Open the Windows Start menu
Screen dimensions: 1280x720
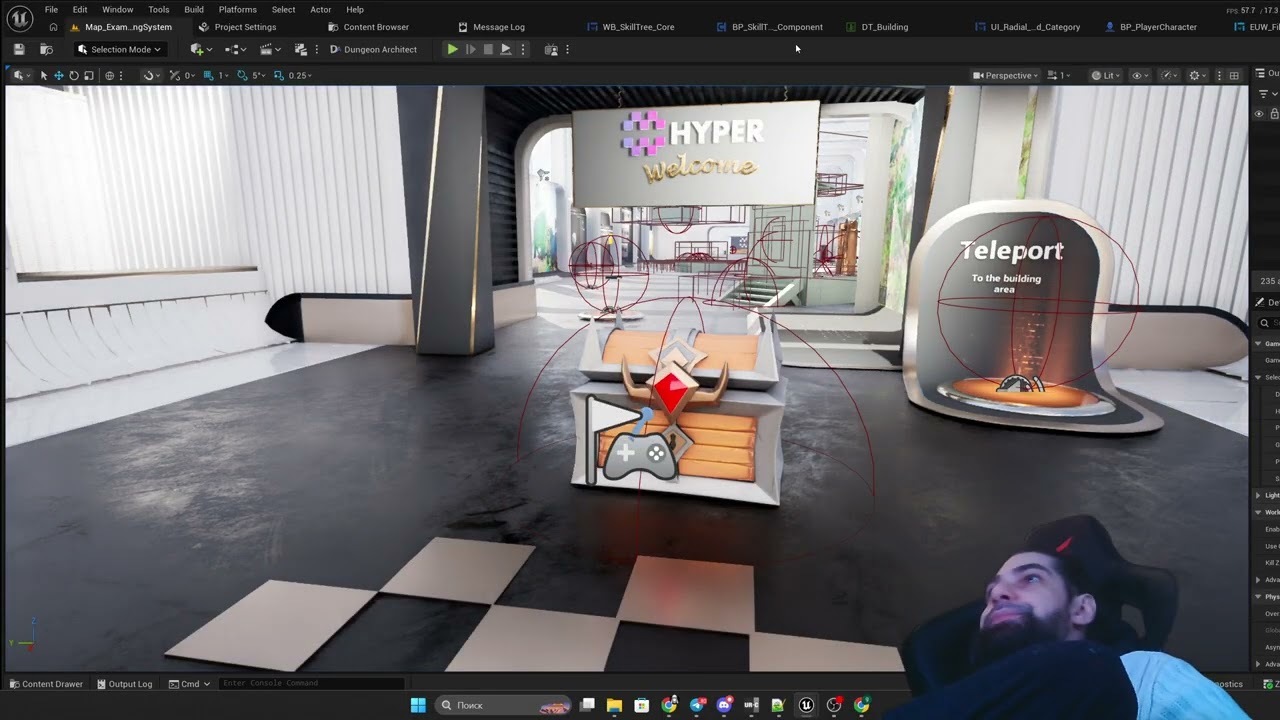tap(418, 705)
